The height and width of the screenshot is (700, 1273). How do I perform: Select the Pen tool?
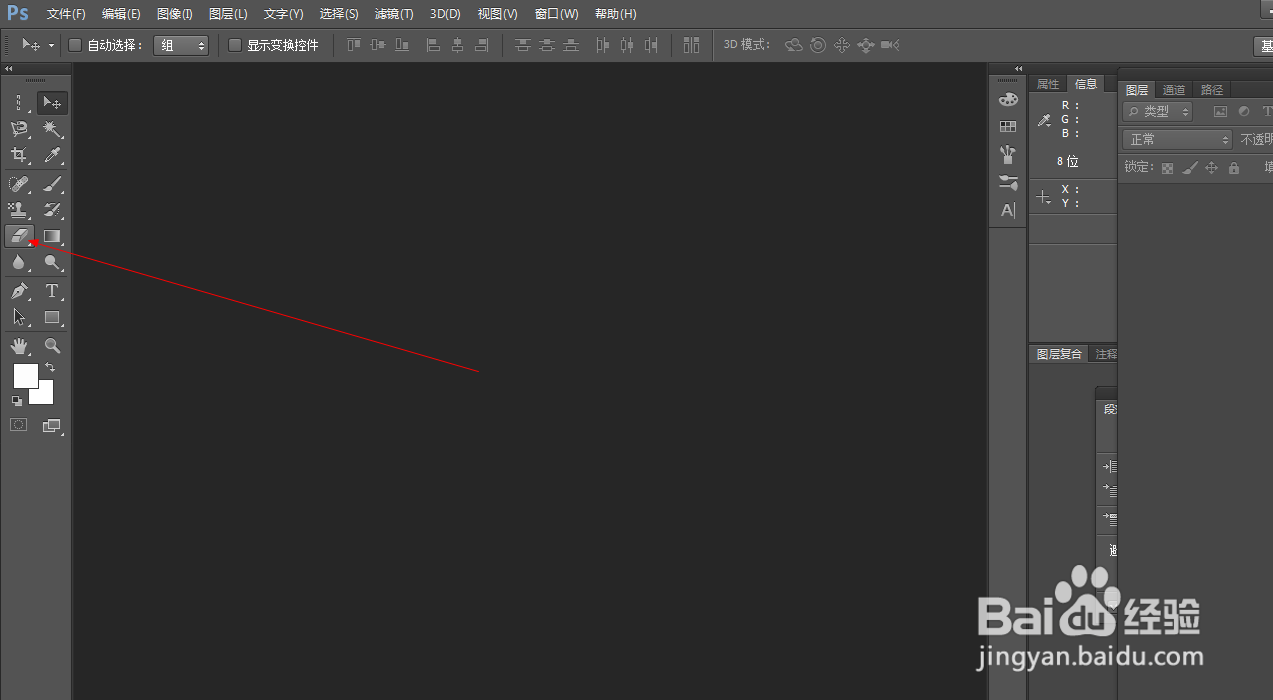[18, 291]
